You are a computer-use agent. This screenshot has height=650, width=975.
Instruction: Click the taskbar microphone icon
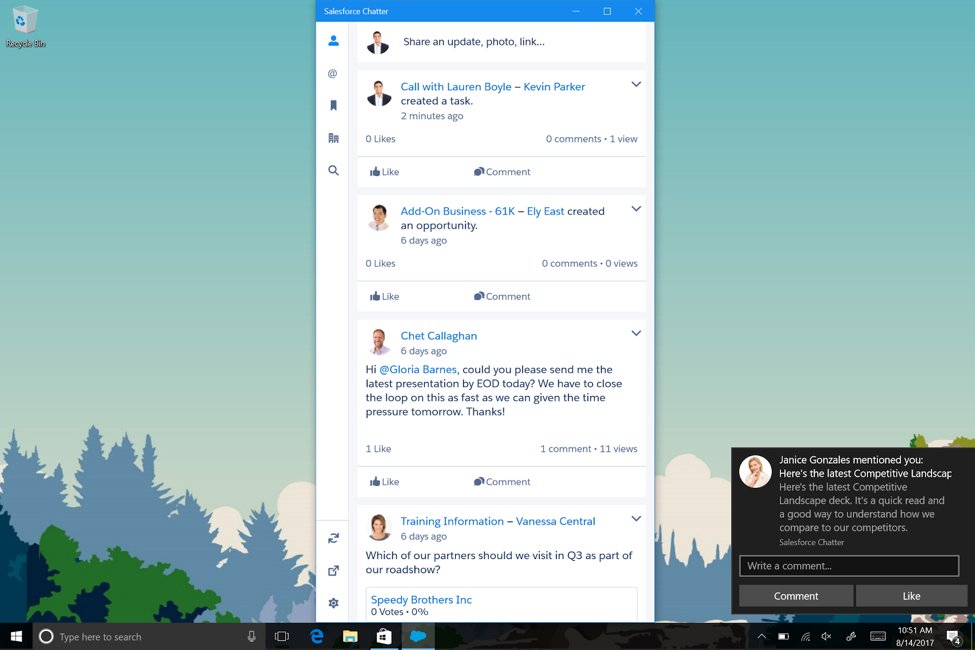[x=251, y=636]
